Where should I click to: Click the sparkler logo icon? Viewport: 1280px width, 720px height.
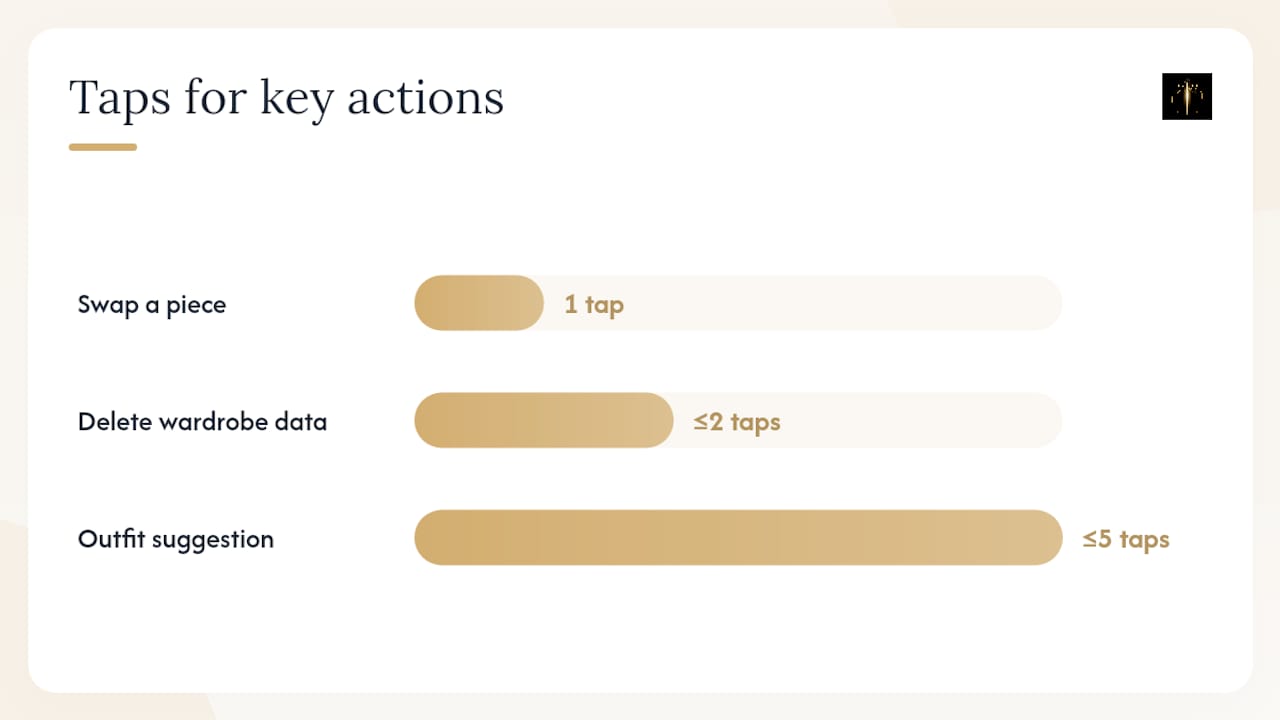click(x=1187, y=97)
